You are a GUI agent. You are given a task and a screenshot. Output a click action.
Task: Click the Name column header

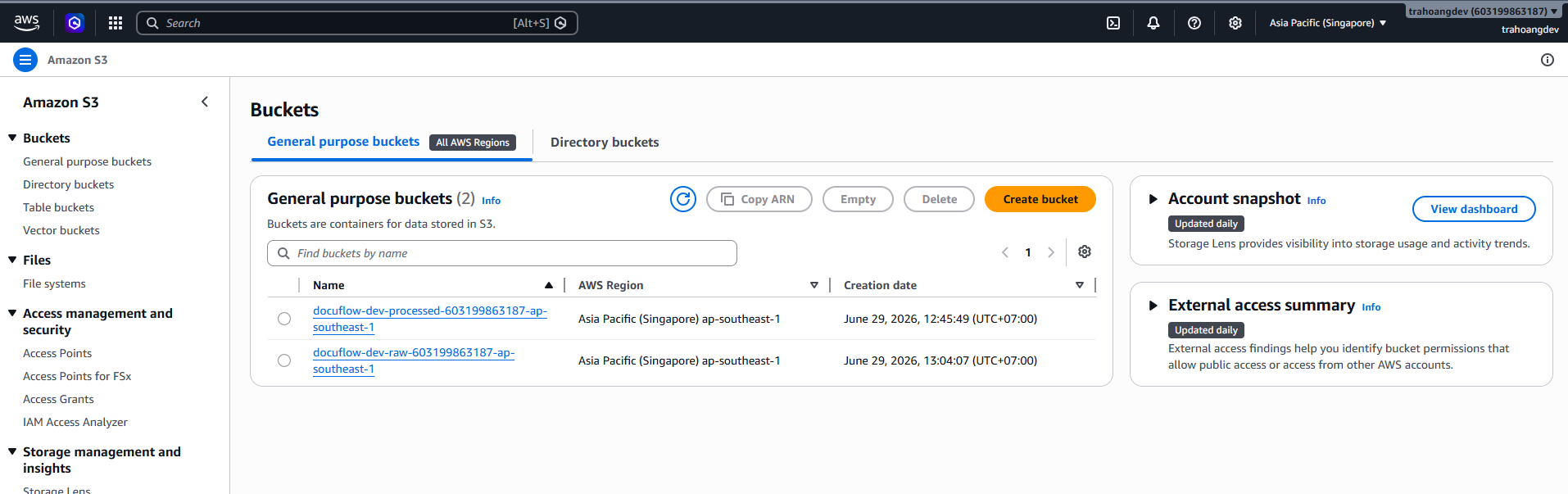click(x=329, y=285)
